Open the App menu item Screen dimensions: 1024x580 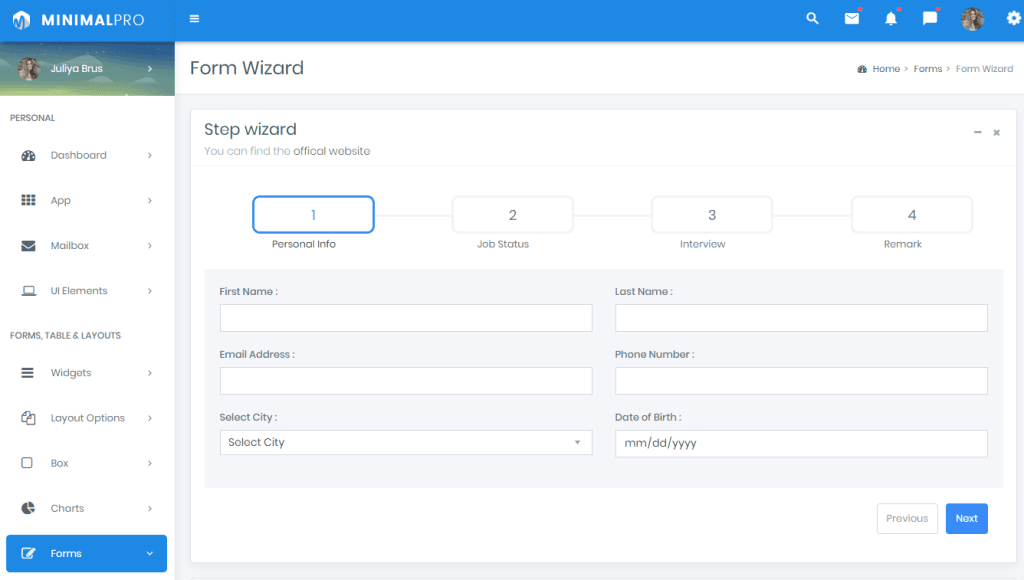pos(87,201)
